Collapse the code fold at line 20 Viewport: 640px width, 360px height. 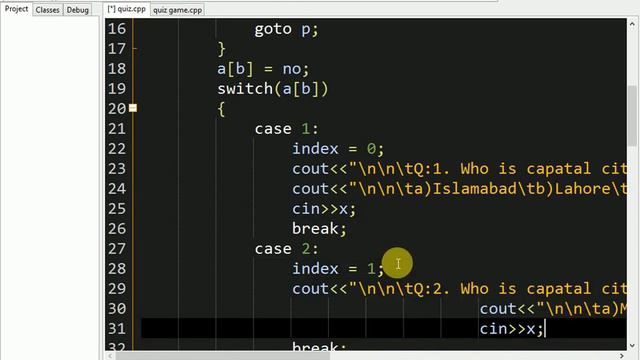[133, 108]
